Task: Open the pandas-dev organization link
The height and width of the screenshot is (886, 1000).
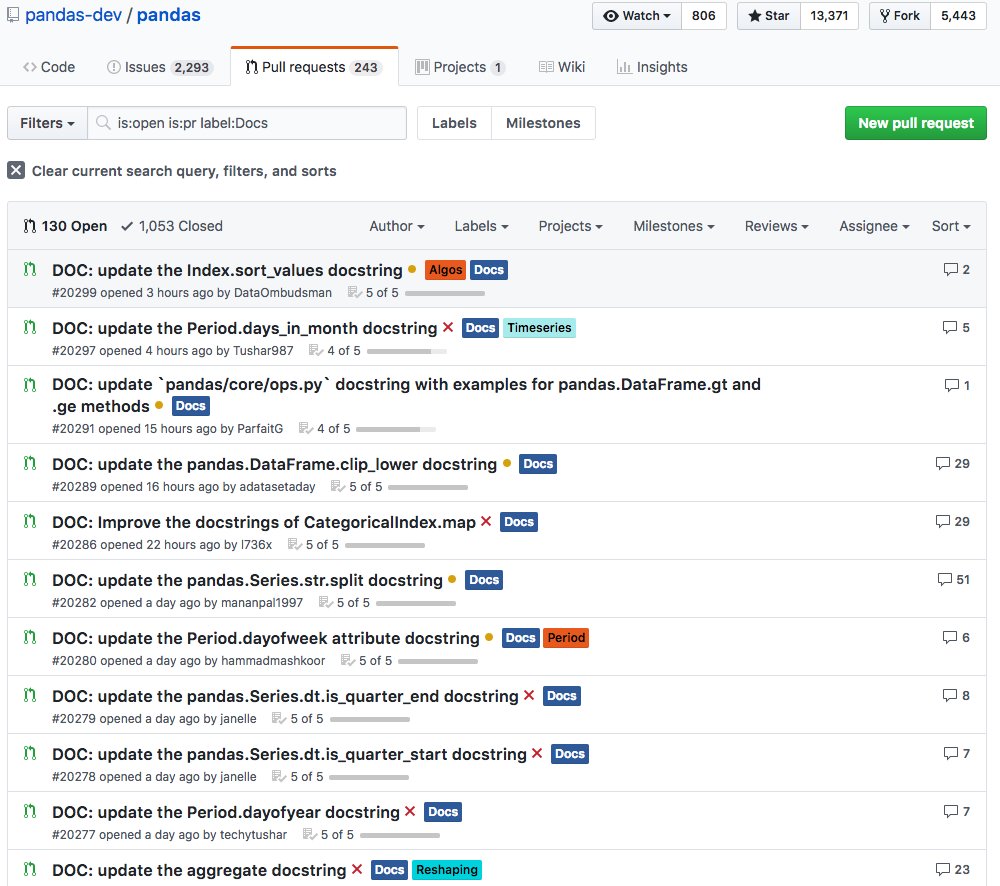Action: (x=73, y=15)
